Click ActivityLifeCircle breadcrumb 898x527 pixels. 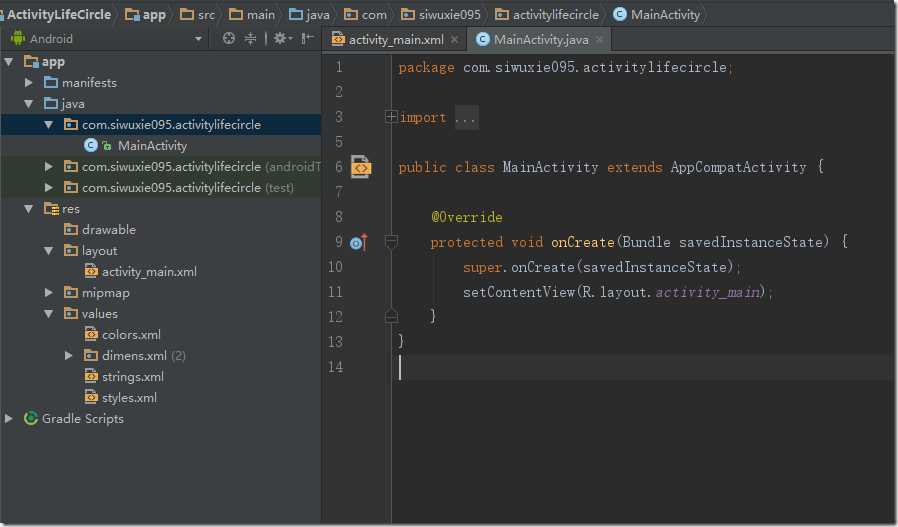(58, 14)
